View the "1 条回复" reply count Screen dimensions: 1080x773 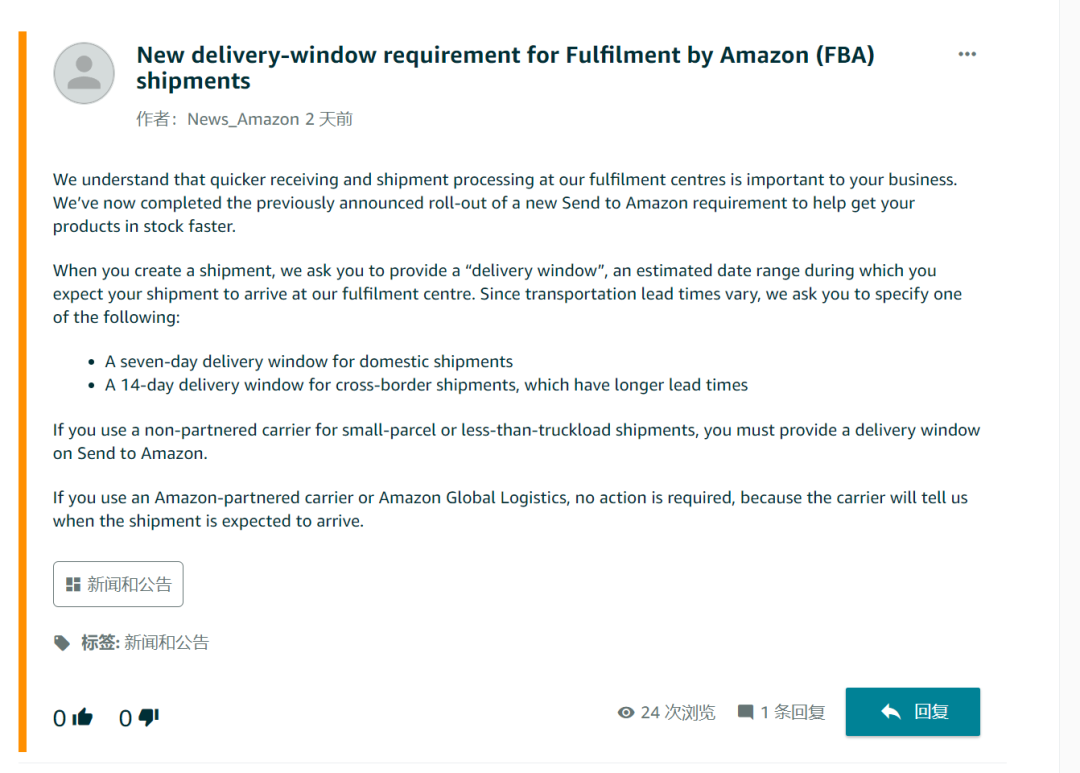792,712
